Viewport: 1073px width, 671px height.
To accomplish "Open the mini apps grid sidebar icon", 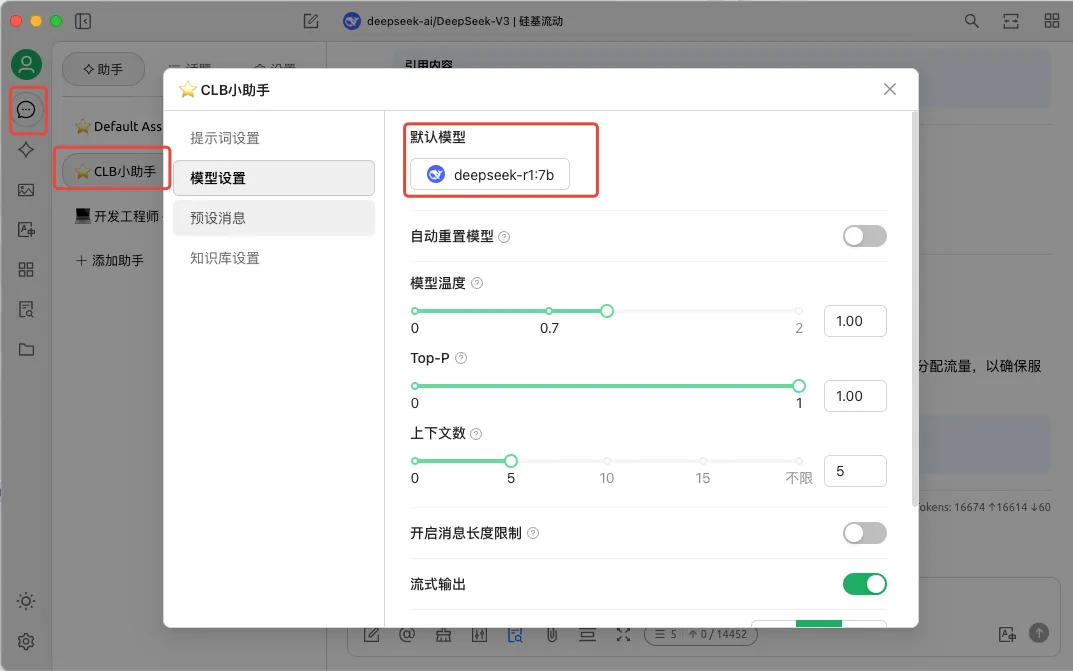I will pos(26,269).
